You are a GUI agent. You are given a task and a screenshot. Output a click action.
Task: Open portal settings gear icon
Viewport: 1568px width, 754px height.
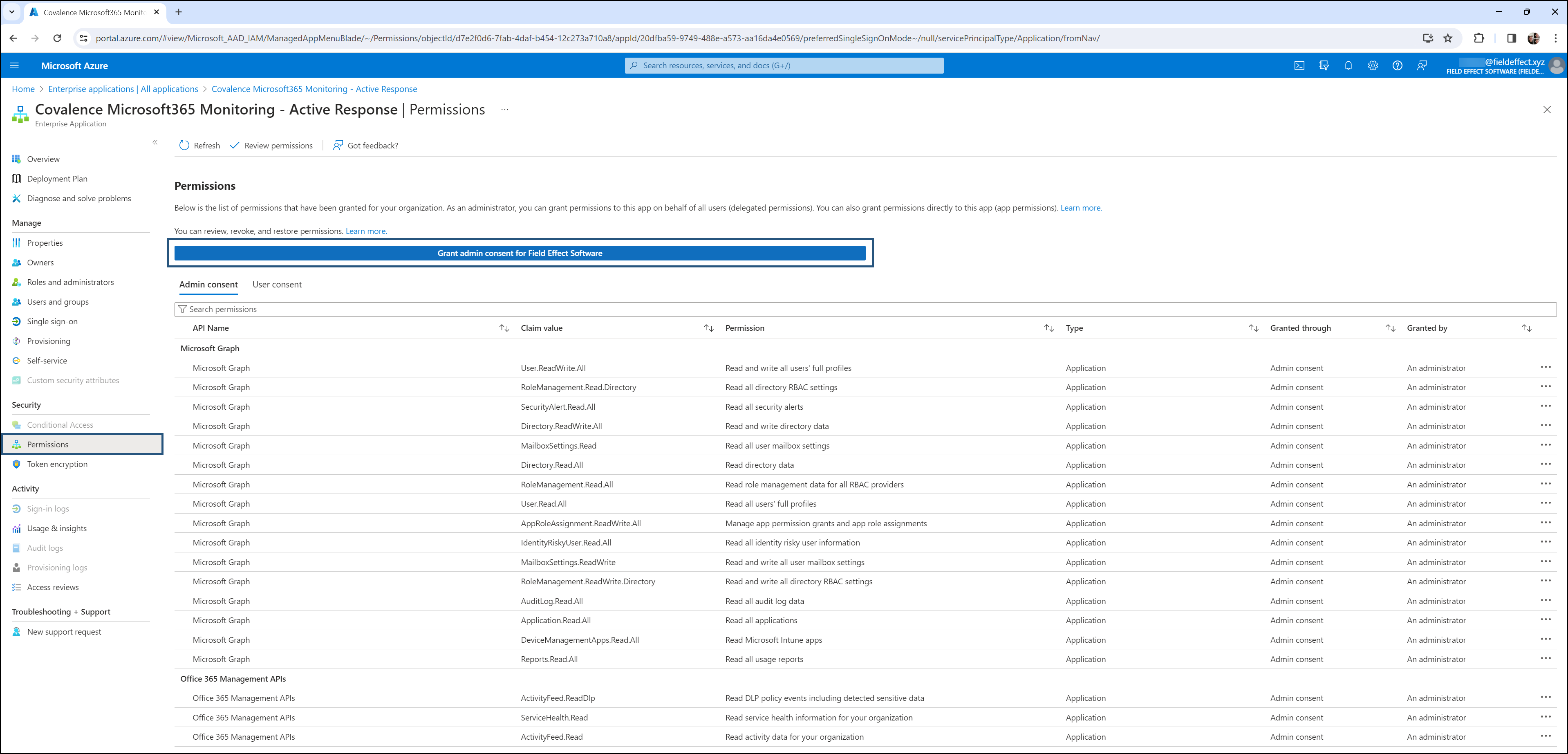pyautogui.click(x=1373, y=66)
